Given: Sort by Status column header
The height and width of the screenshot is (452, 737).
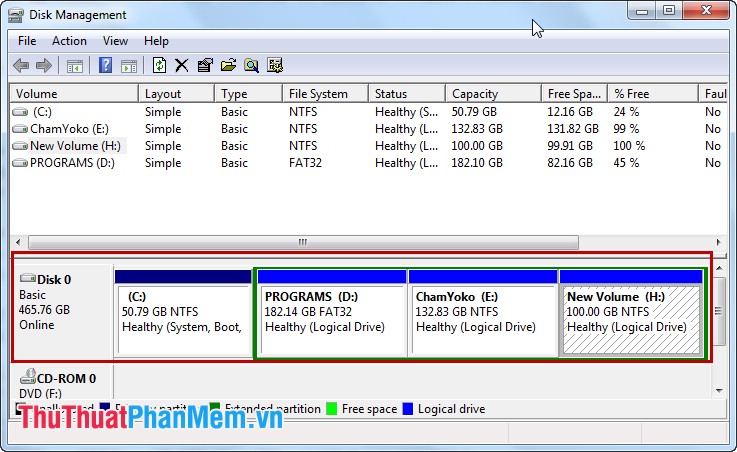Looking at the screenshot, I should pyautogui.click(x=407, y=94).
